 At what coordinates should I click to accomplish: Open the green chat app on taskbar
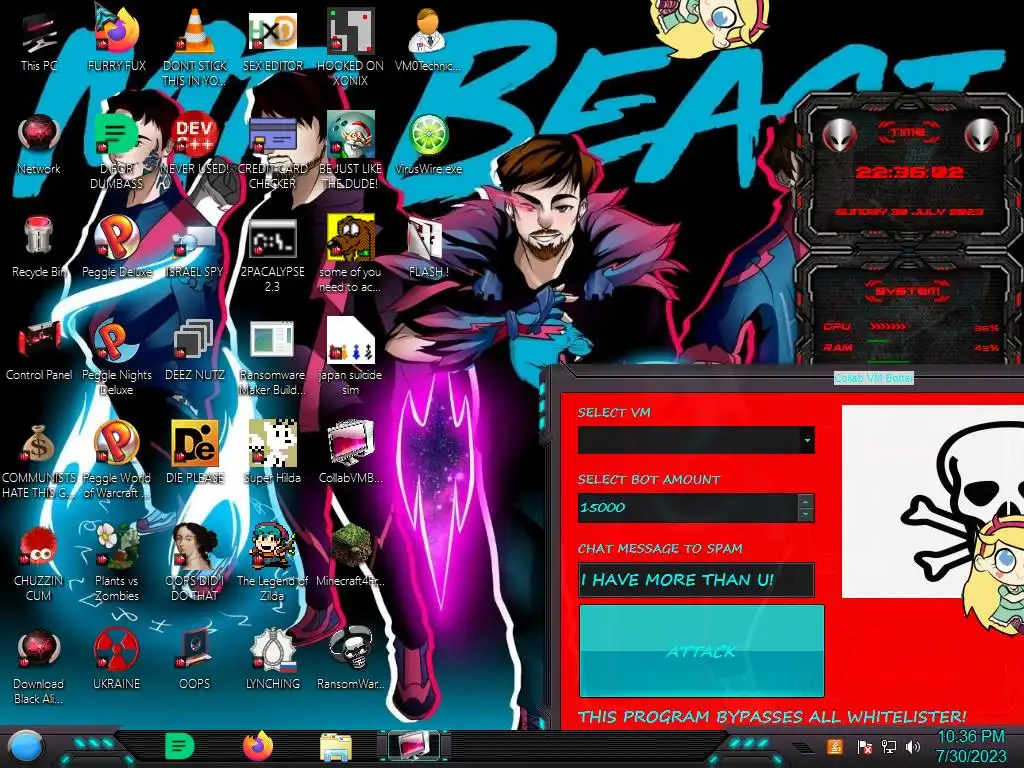pos(179,746)
